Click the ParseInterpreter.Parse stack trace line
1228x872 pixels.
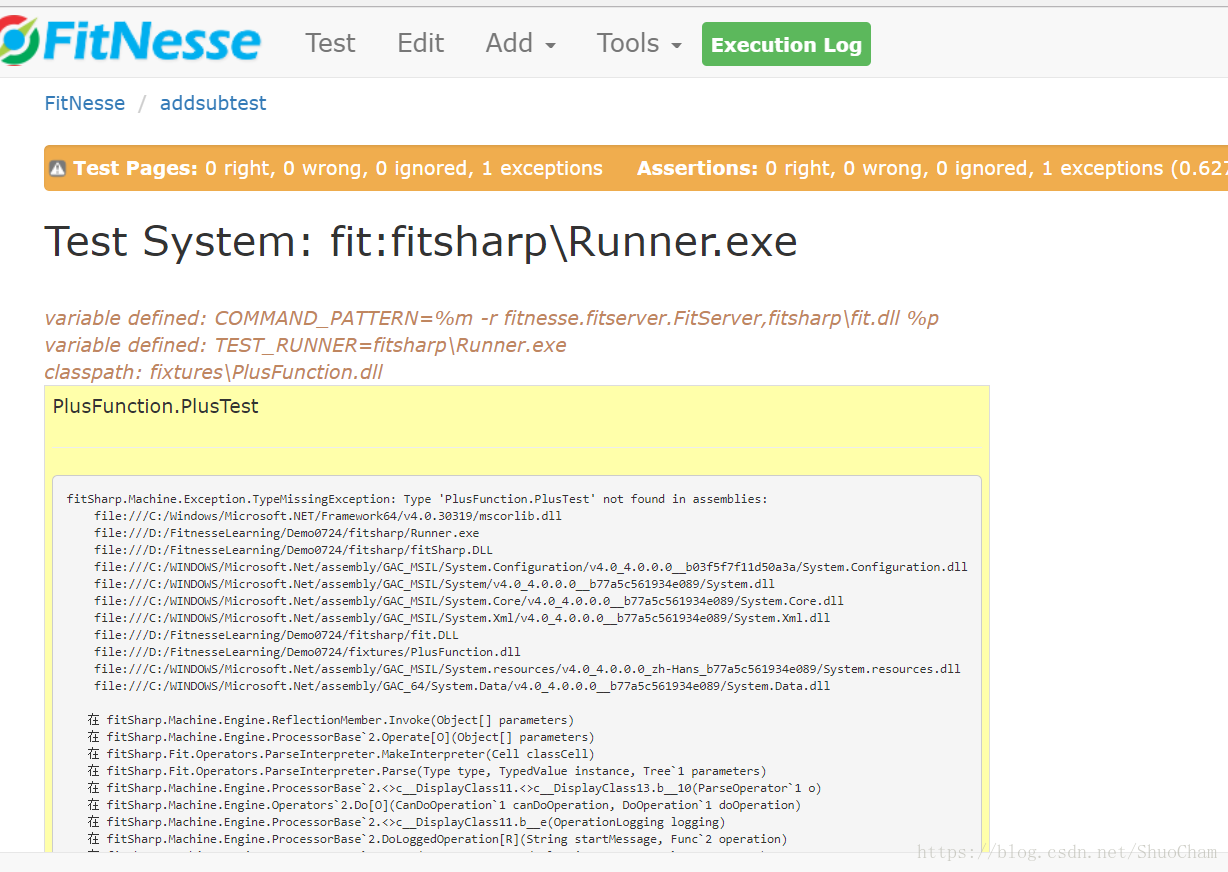pyautogui.click(x=427, y=771)
